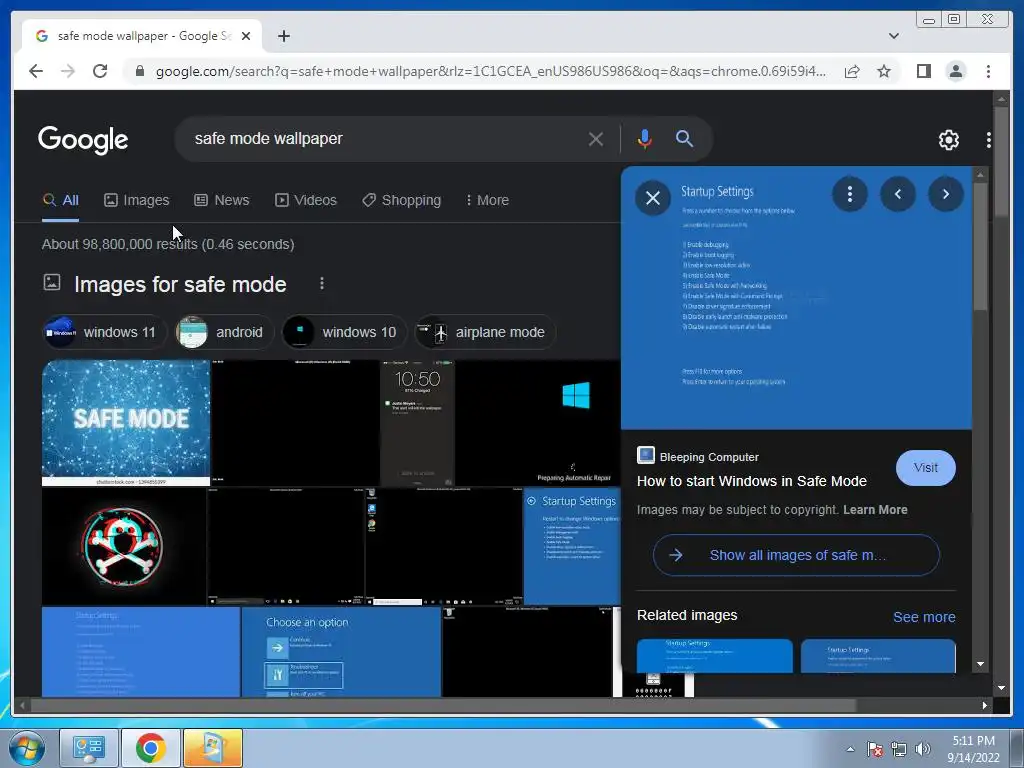
Task: Click the forward navigation arrow
Action: coord(68,71)
